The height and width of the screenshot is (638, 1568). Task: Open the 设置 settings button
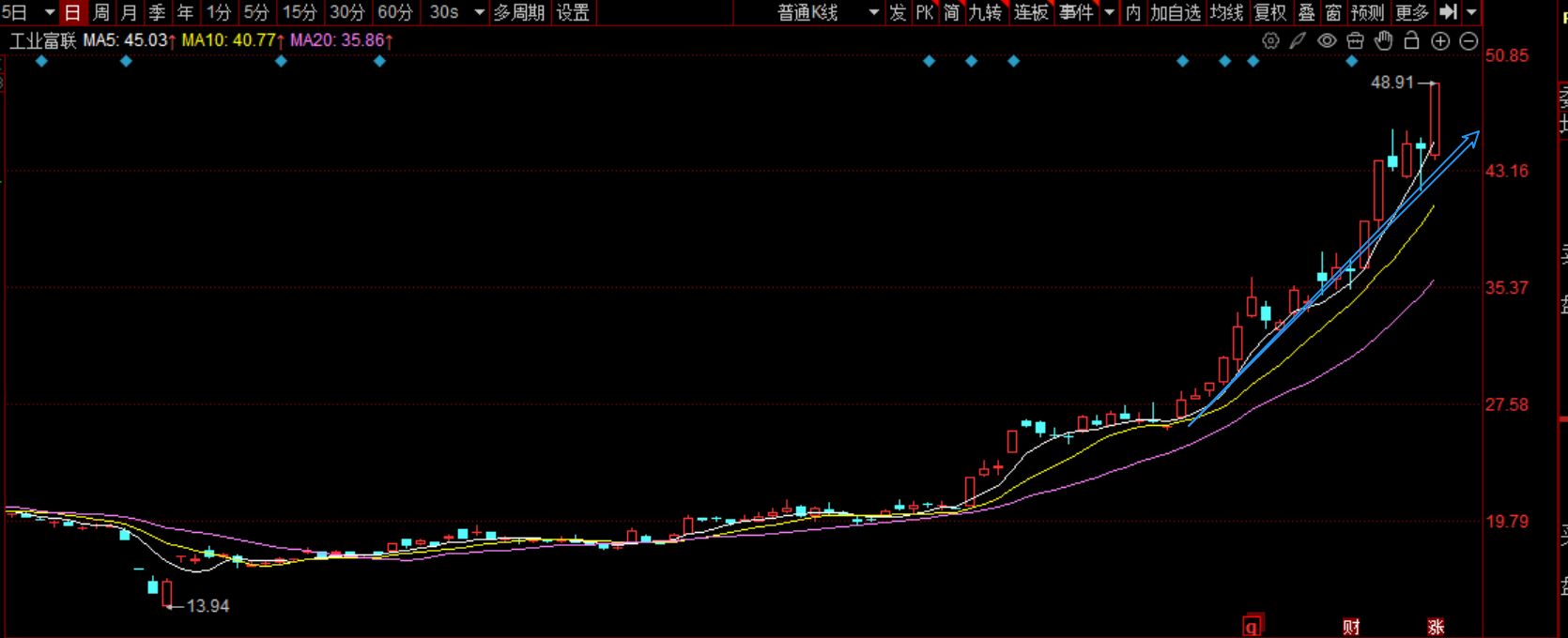click(x=573, y=12)
